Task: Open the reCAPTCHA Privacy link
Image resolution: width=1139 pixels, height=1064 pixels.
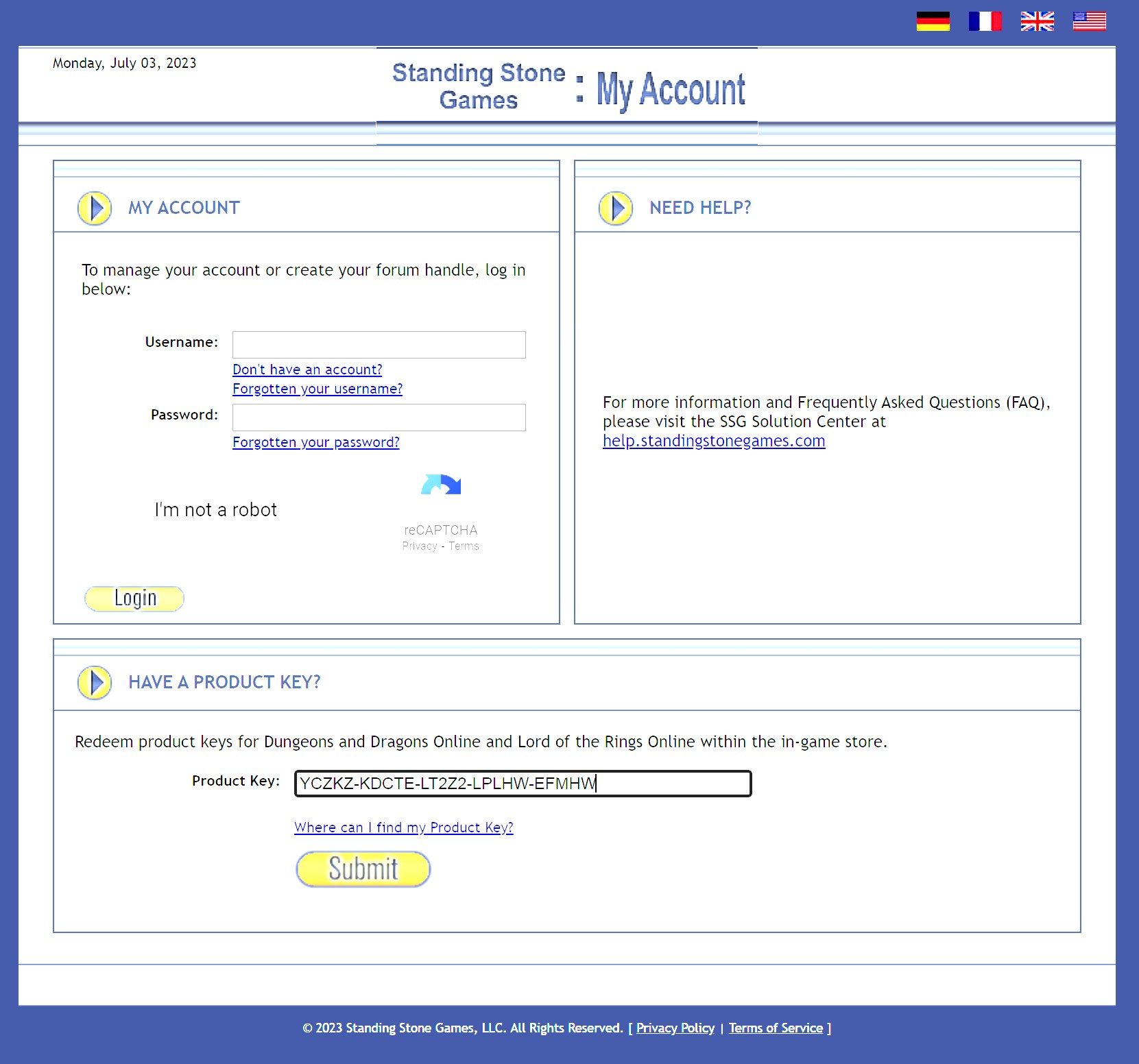Action: click(420, 546)
